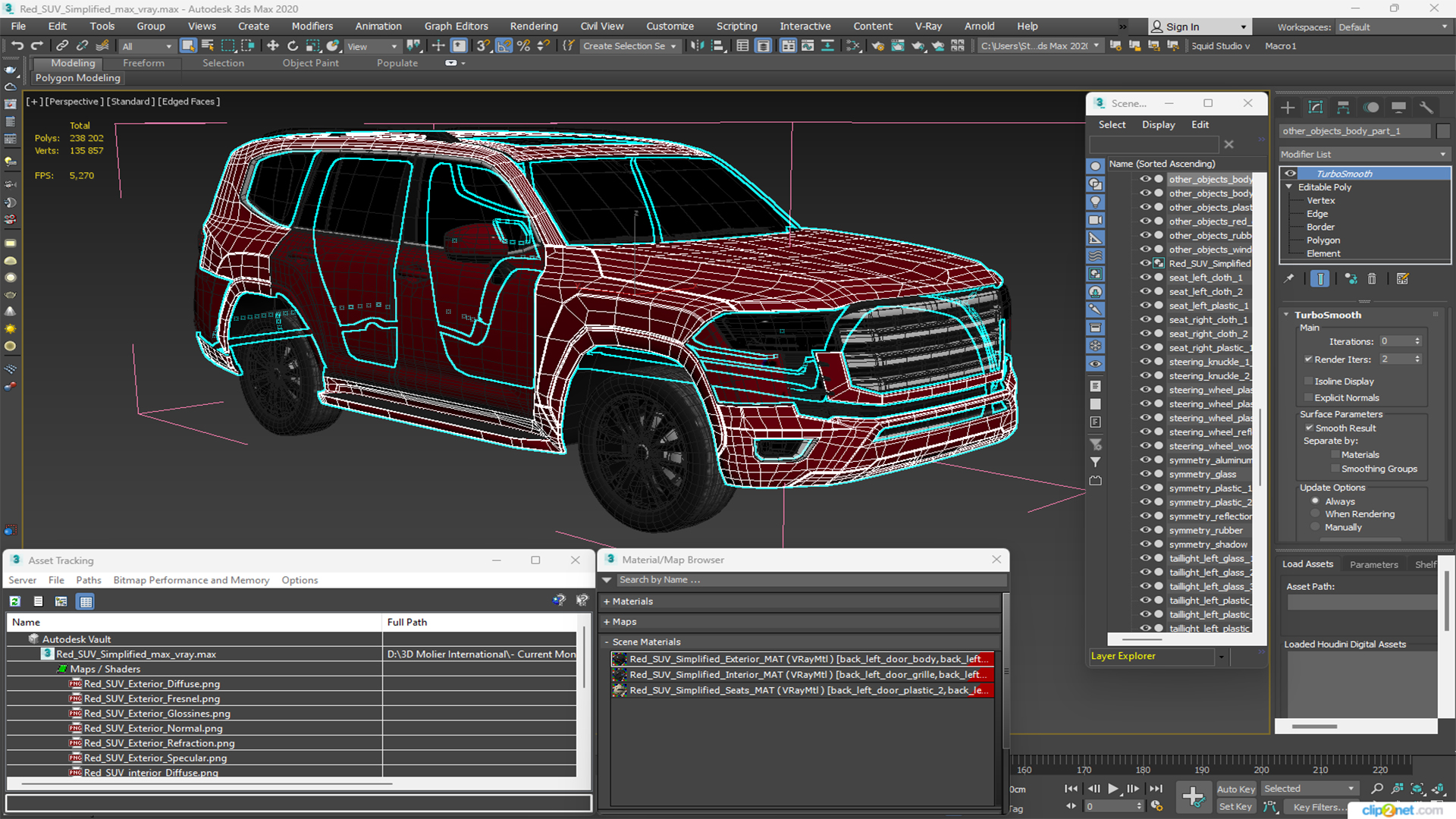Click the Time Configuration clock icon

[x=1156, y=806]
